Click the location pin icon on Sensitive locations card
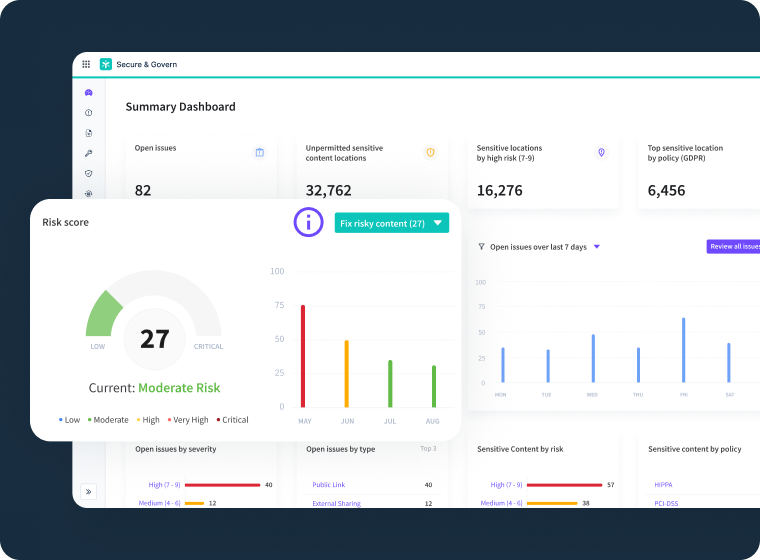760x560 pixels. 601,152
